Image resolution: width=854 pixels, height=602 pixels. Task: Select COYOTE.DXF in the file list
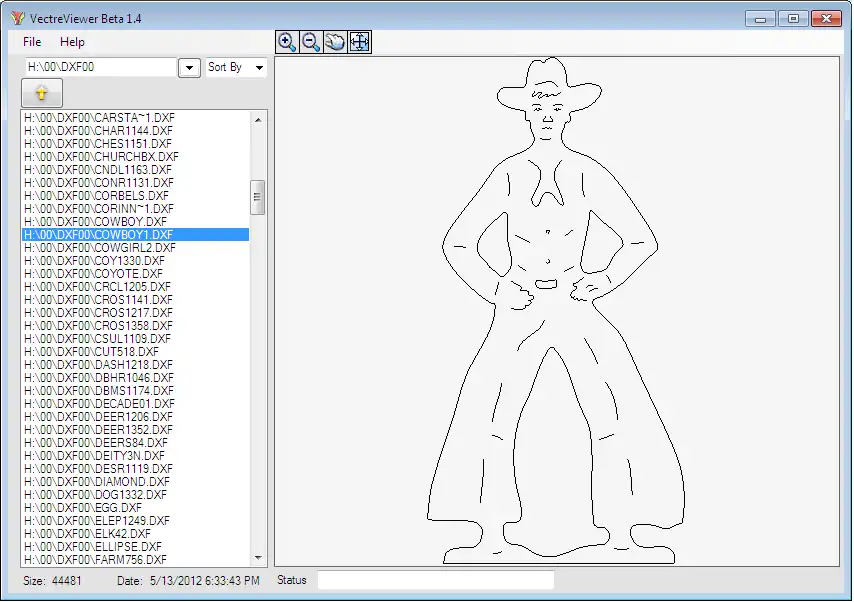point(136,274)
